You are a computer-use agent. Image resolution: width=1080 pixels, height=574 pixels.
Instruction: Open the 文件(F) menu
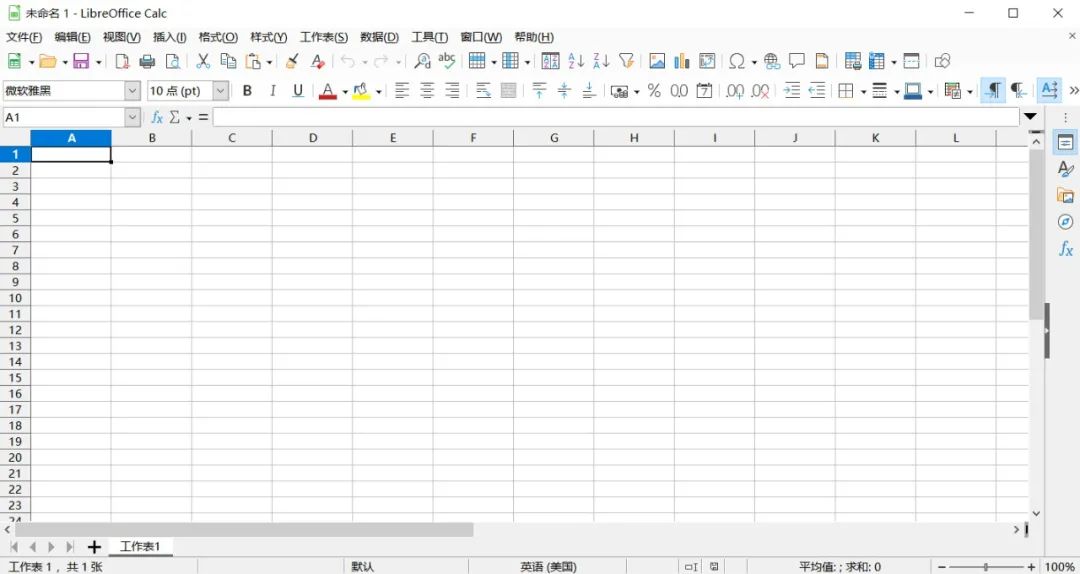(x=24, y=37)
